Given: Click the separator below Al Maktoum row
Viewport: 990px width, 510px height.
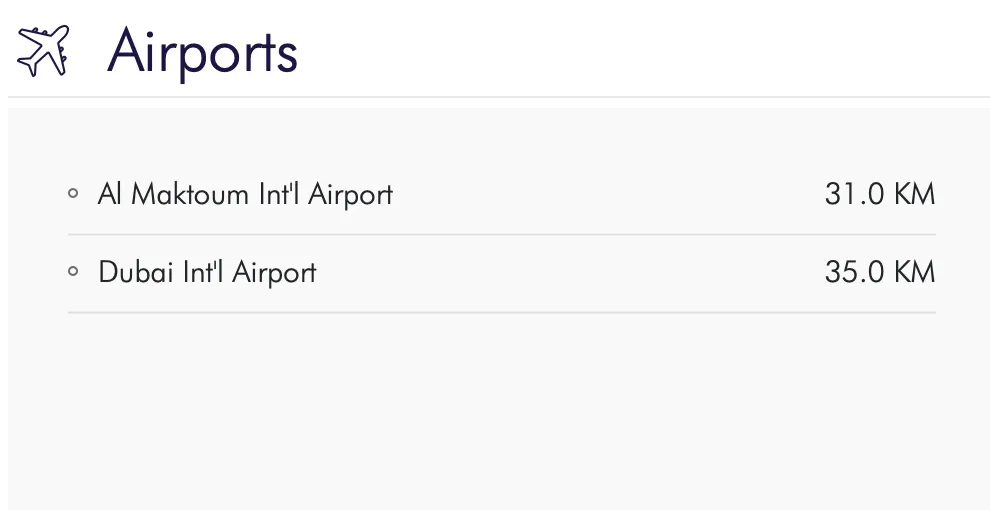Looking at the screenshot, I should pyautogui.click(x=502, y=235).
